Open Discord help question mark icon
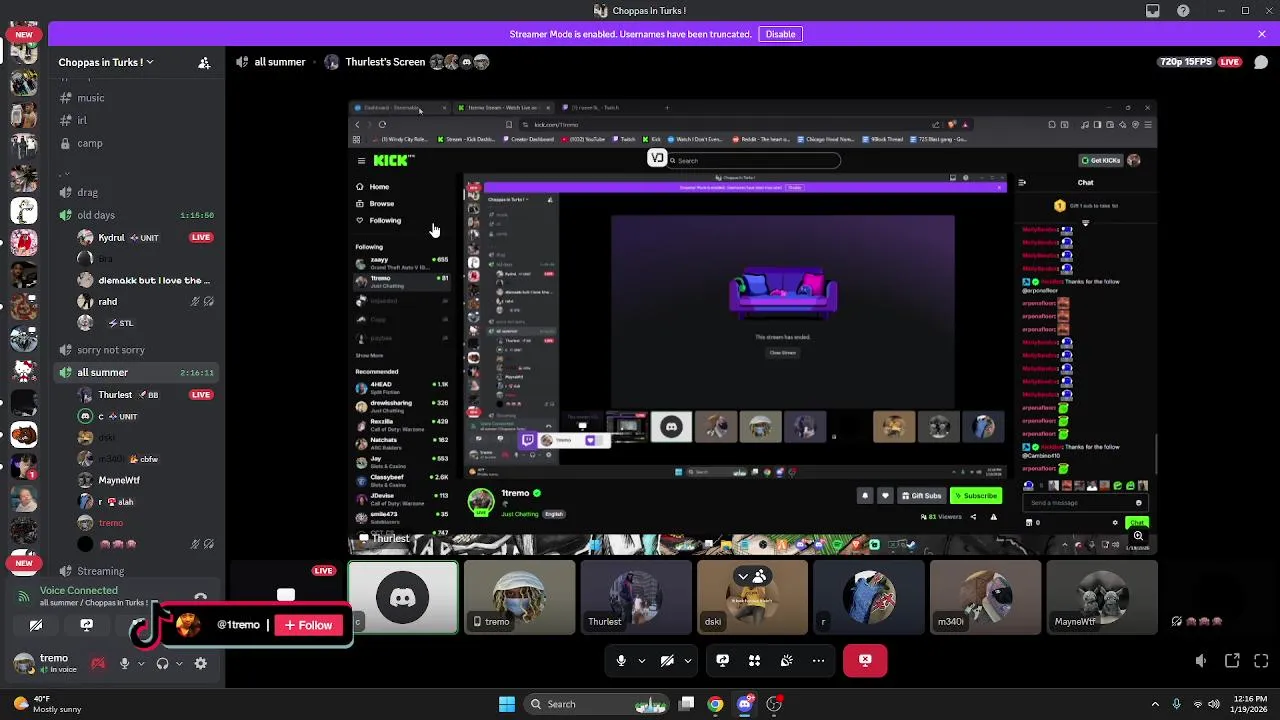 click(x=1183, y=11)
